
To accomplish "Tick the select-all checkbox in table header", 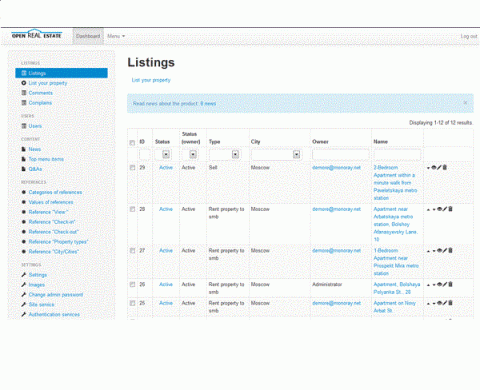I will click(132, 143).
